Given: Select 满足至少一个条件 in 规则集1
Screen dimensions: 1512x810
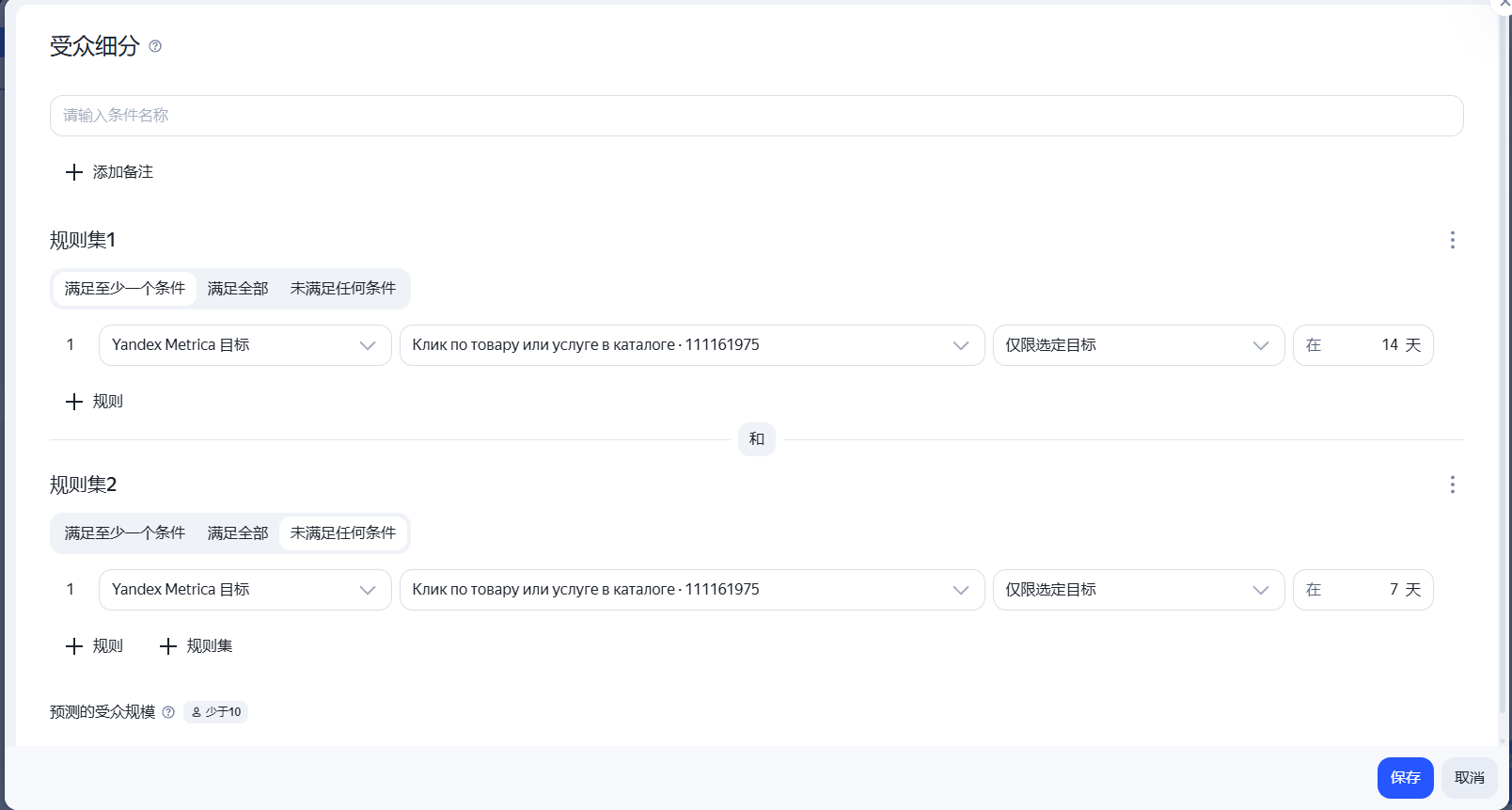Looking at the screenshot, I should point(125,289).
